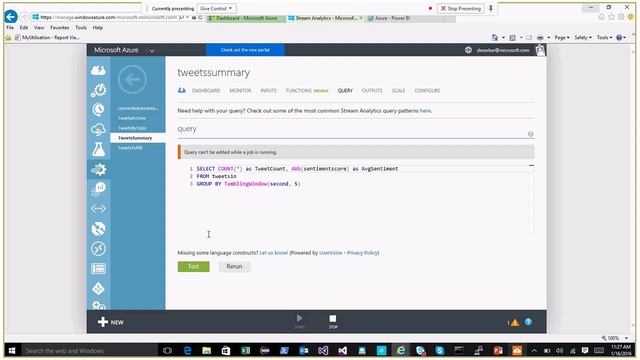The height and width of the screenshot is (360, 640).
Task: Click the globe language icon in header
Action: click(x=468, y=50)
